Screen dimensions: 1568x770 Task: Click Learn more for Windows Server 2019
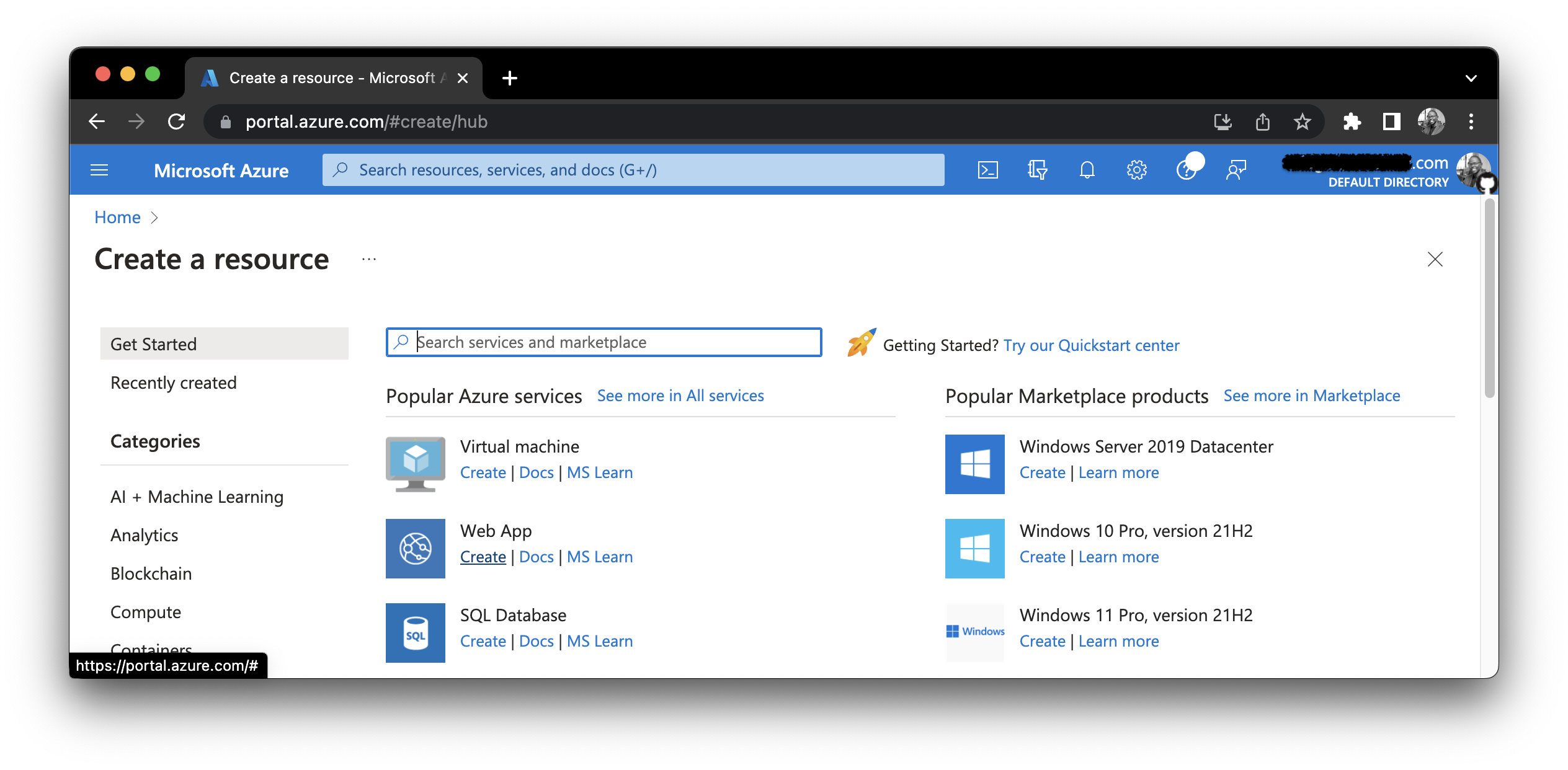click(1119, 472)
